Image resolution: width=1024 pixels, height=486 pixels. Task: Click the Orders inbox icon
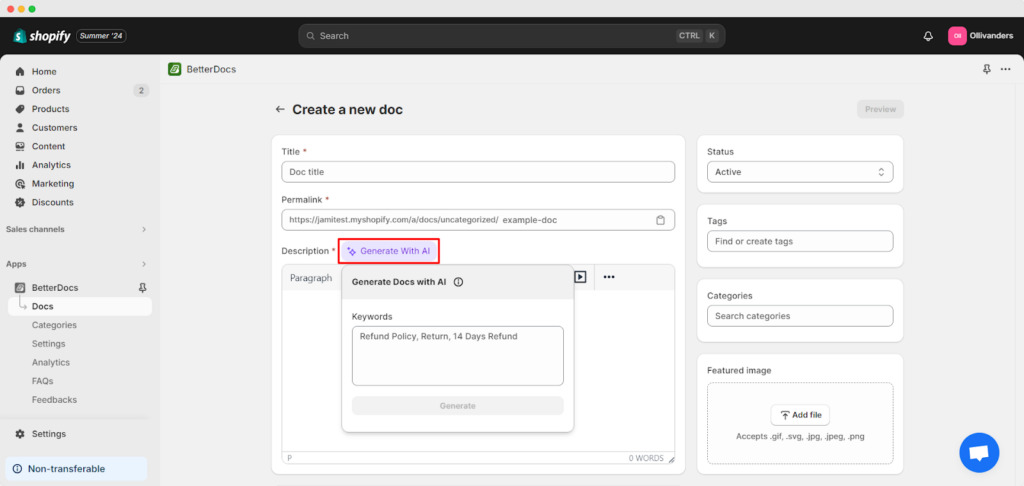[20, 90]
